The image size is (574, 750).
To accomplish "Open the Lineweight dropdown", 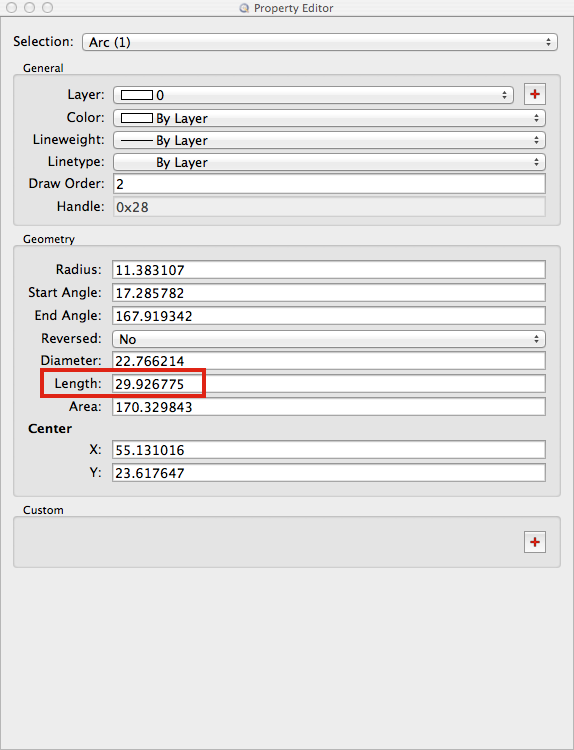I will [x=329, y=140].
